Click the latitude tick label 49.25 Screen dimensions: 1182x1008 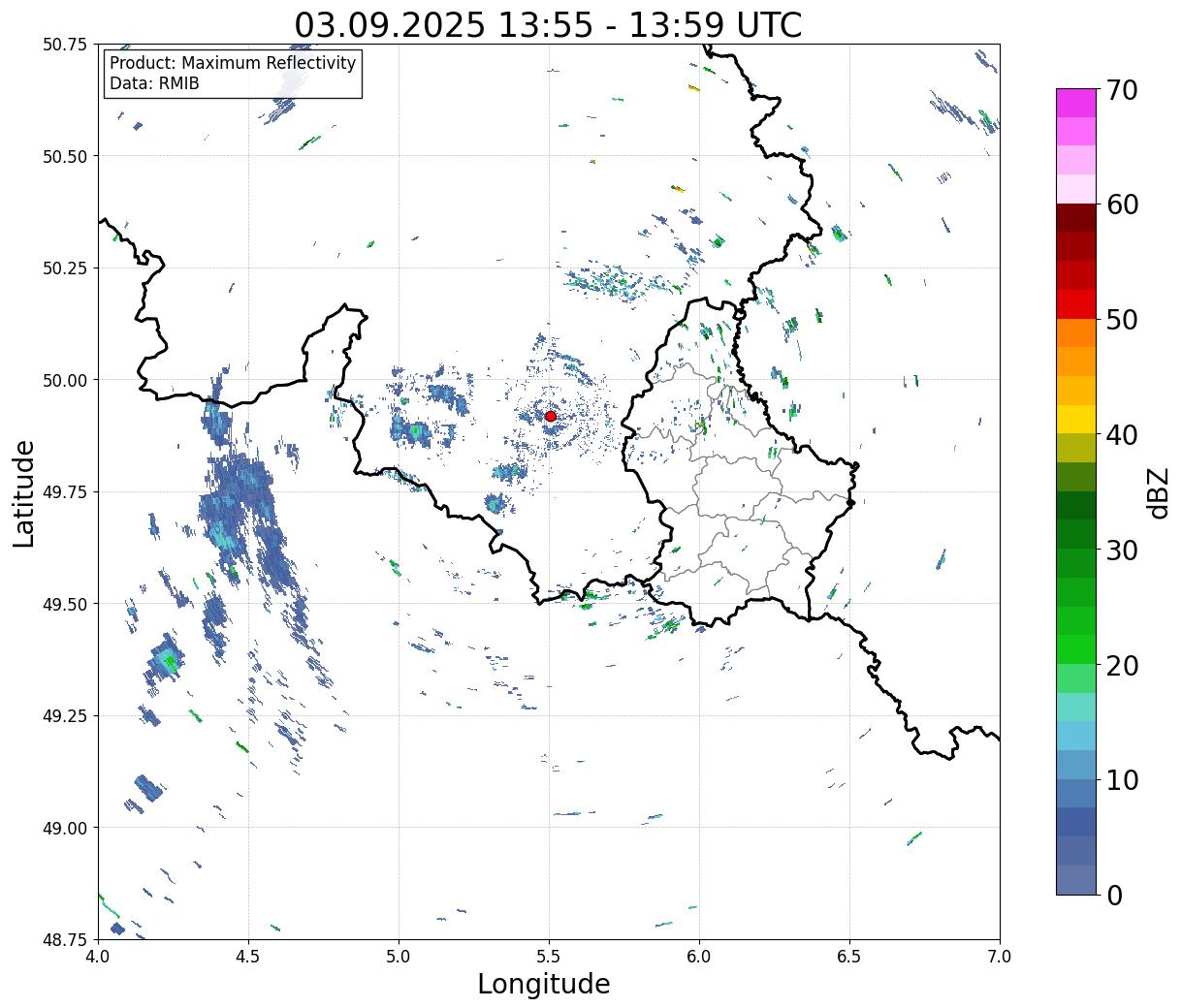click(65, 716)
